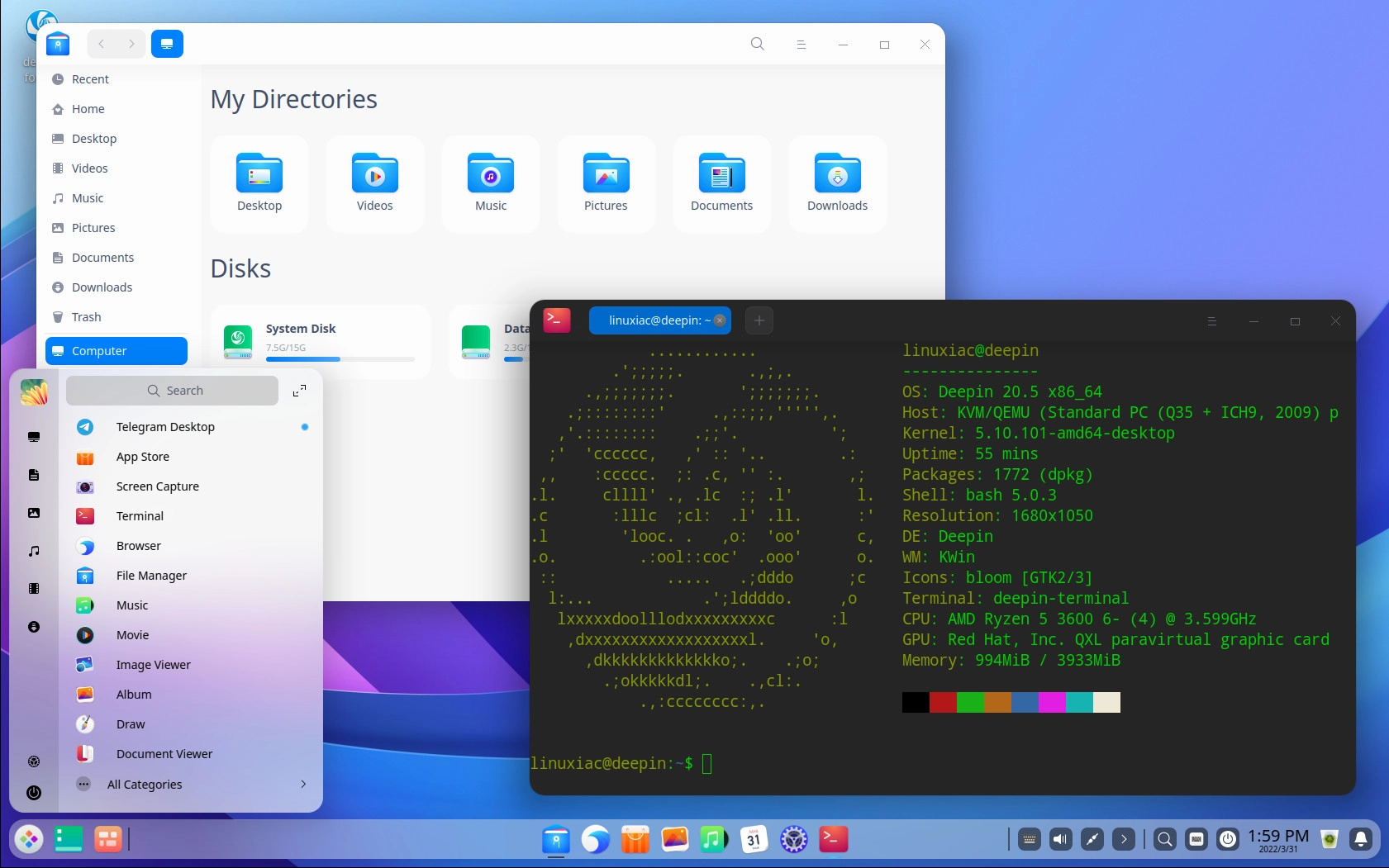Click the System Disk usage bar
1389x868 pixels.
[x=340, y=359]
